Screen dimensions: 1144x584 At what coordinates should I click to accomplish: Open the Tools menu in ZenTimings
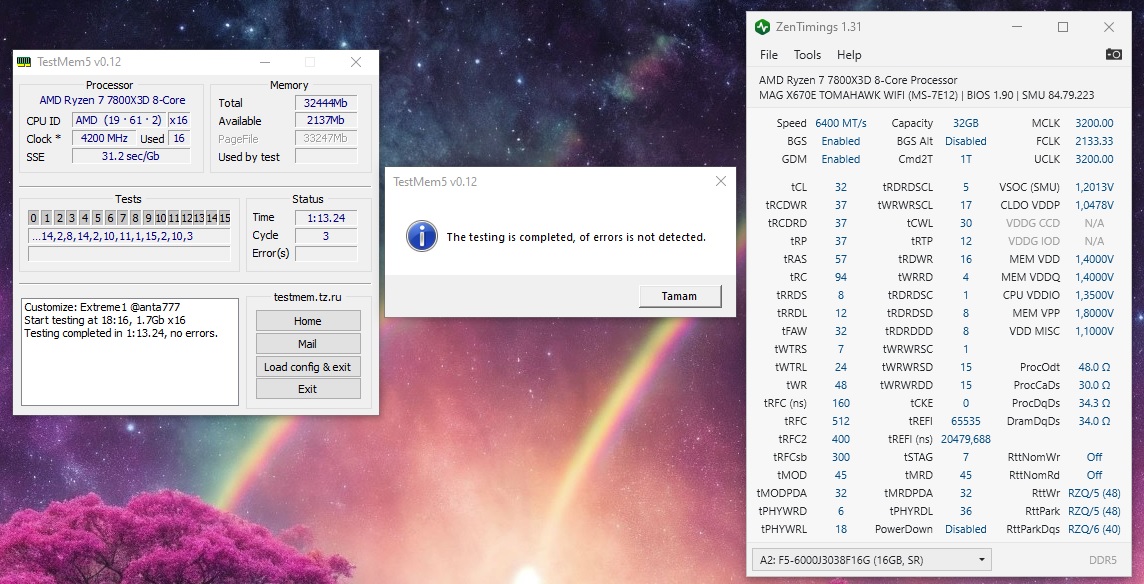(807, 55)
